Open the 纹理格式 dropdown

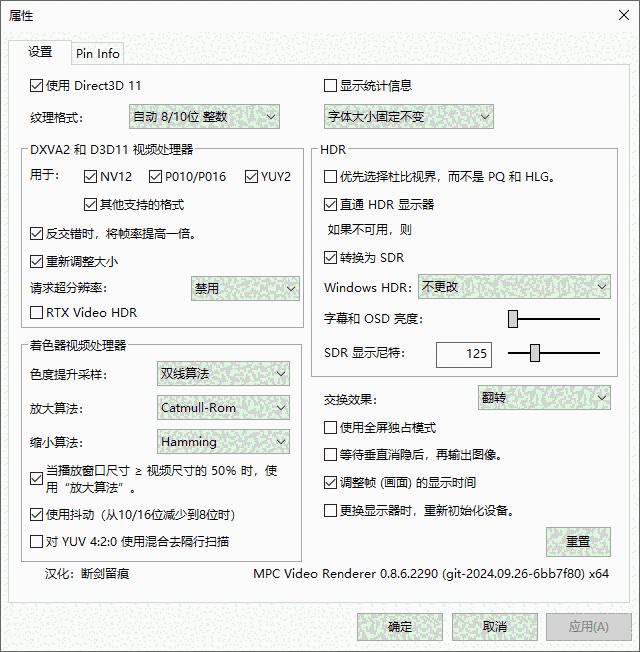(x=204, y=117)
